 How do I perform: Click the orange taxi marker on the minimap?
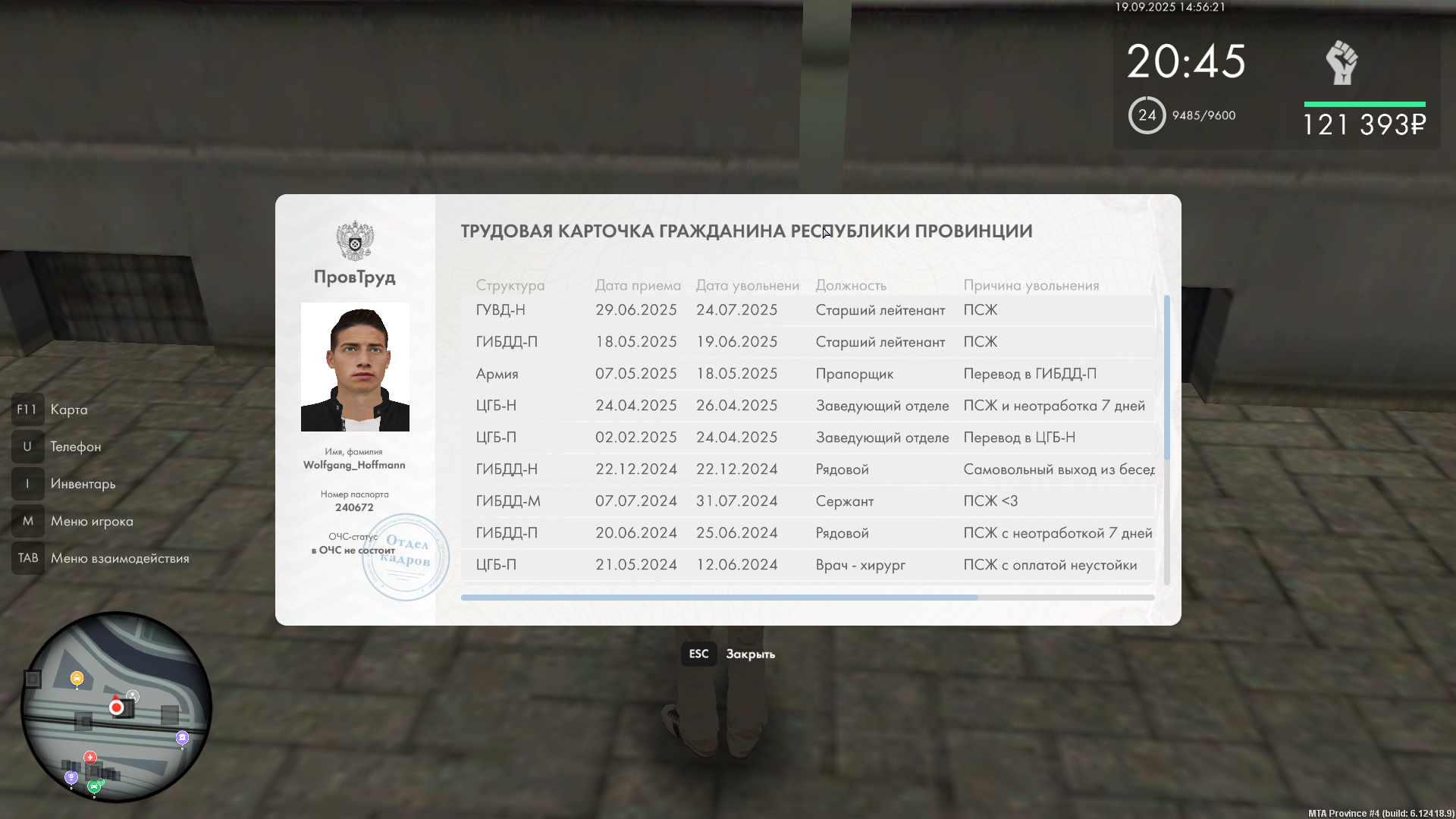77,678
